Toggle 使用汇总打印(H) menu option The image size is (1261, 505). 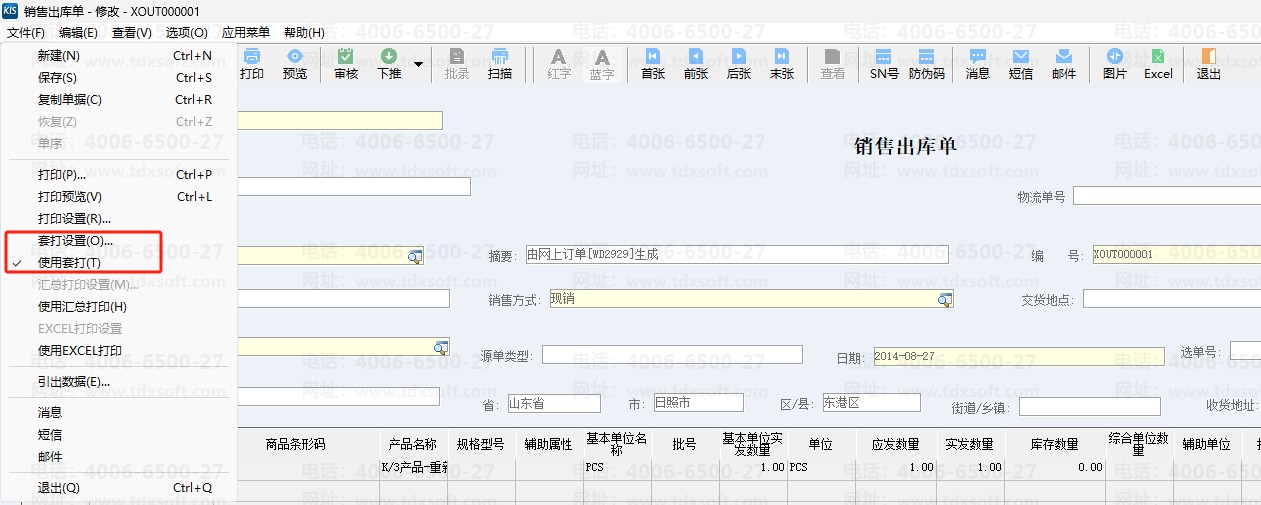point(119,307)
